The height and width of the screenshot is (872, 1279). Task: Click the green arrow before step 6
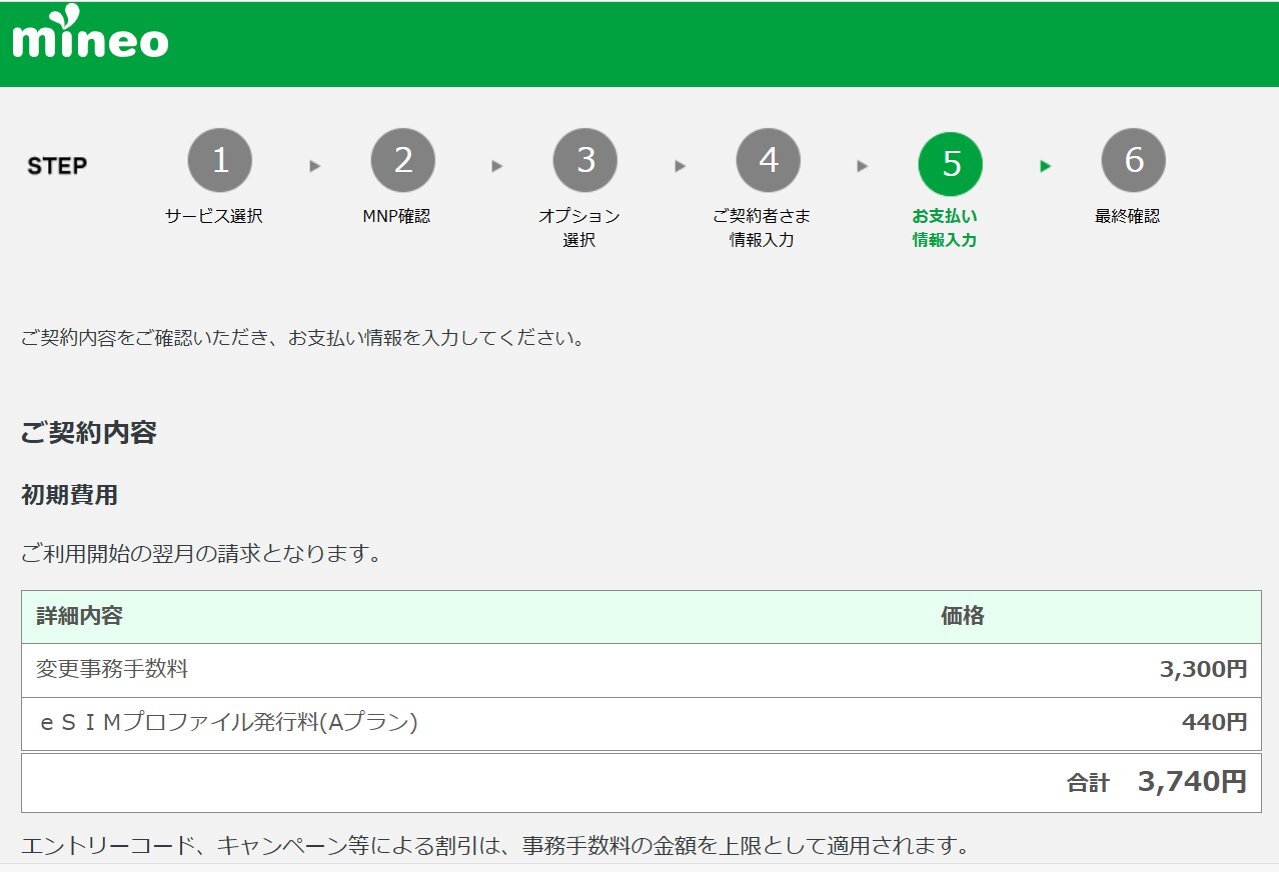tap(1046, 166)
